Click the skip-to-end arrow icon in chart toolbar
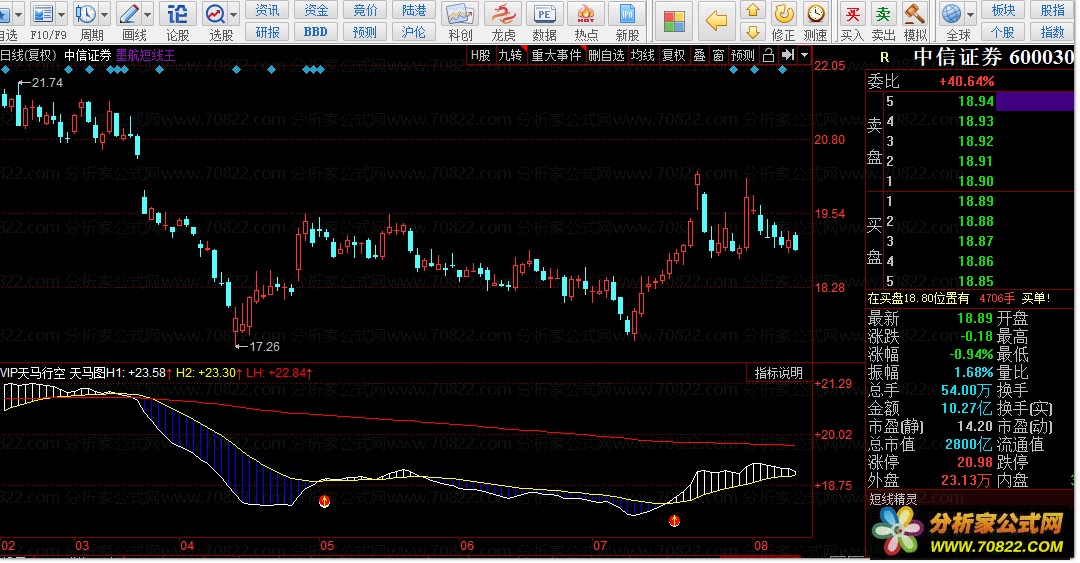Image resolution: width=1080 pixels, height=563 pixels. point(788,55)
